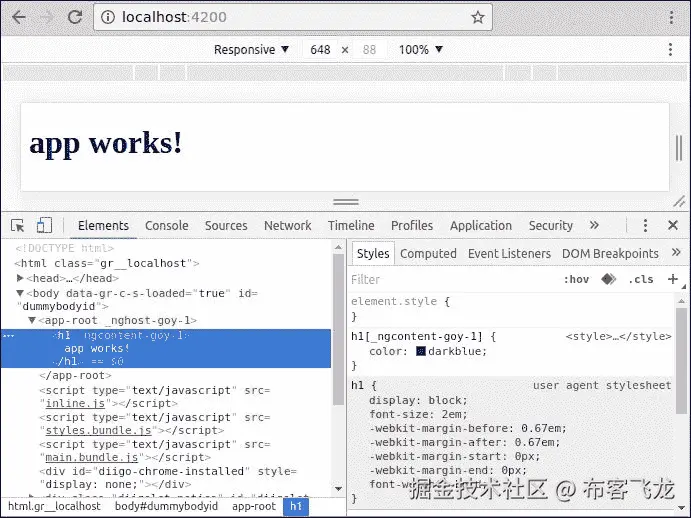
Task: Edit viewport height field 88
Action: (x=369, y=49)
